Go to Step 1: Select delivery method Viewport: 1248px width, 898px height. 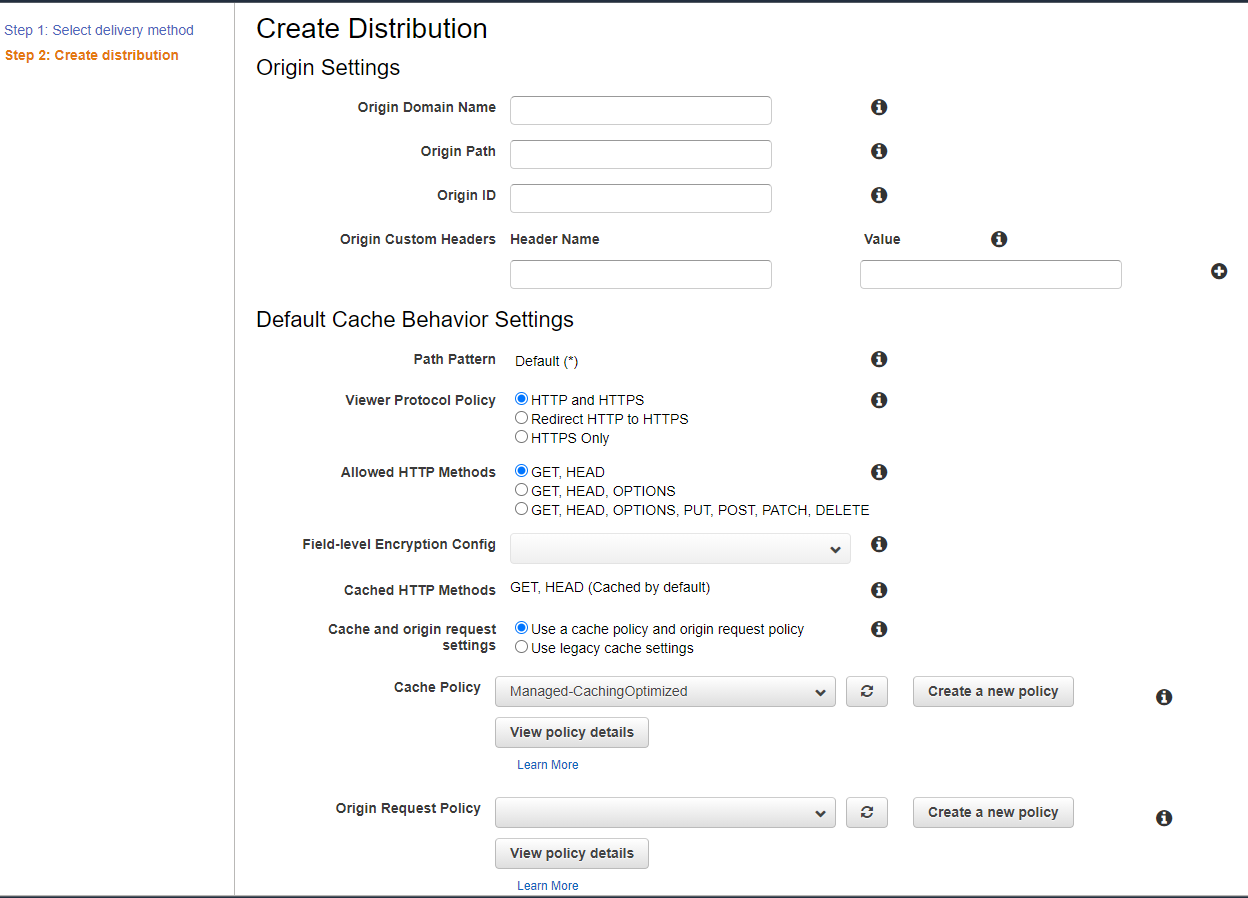[x=99, y=30]
